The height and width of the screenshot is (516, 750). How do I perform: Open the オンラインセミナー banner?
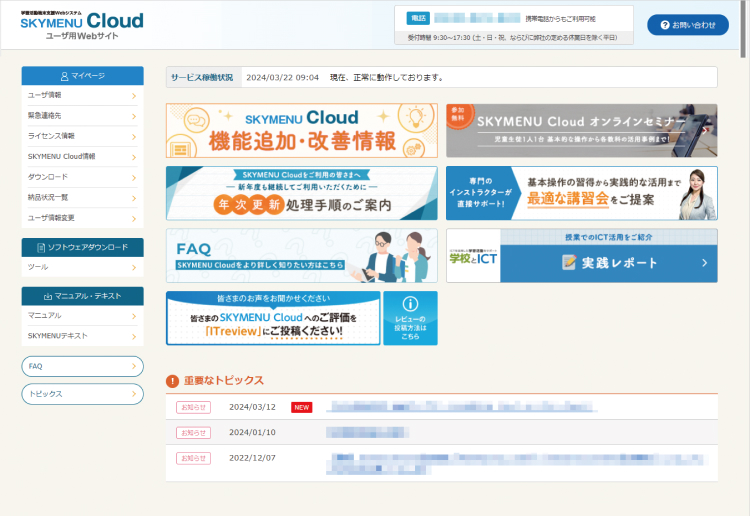(x=582, y=131)
